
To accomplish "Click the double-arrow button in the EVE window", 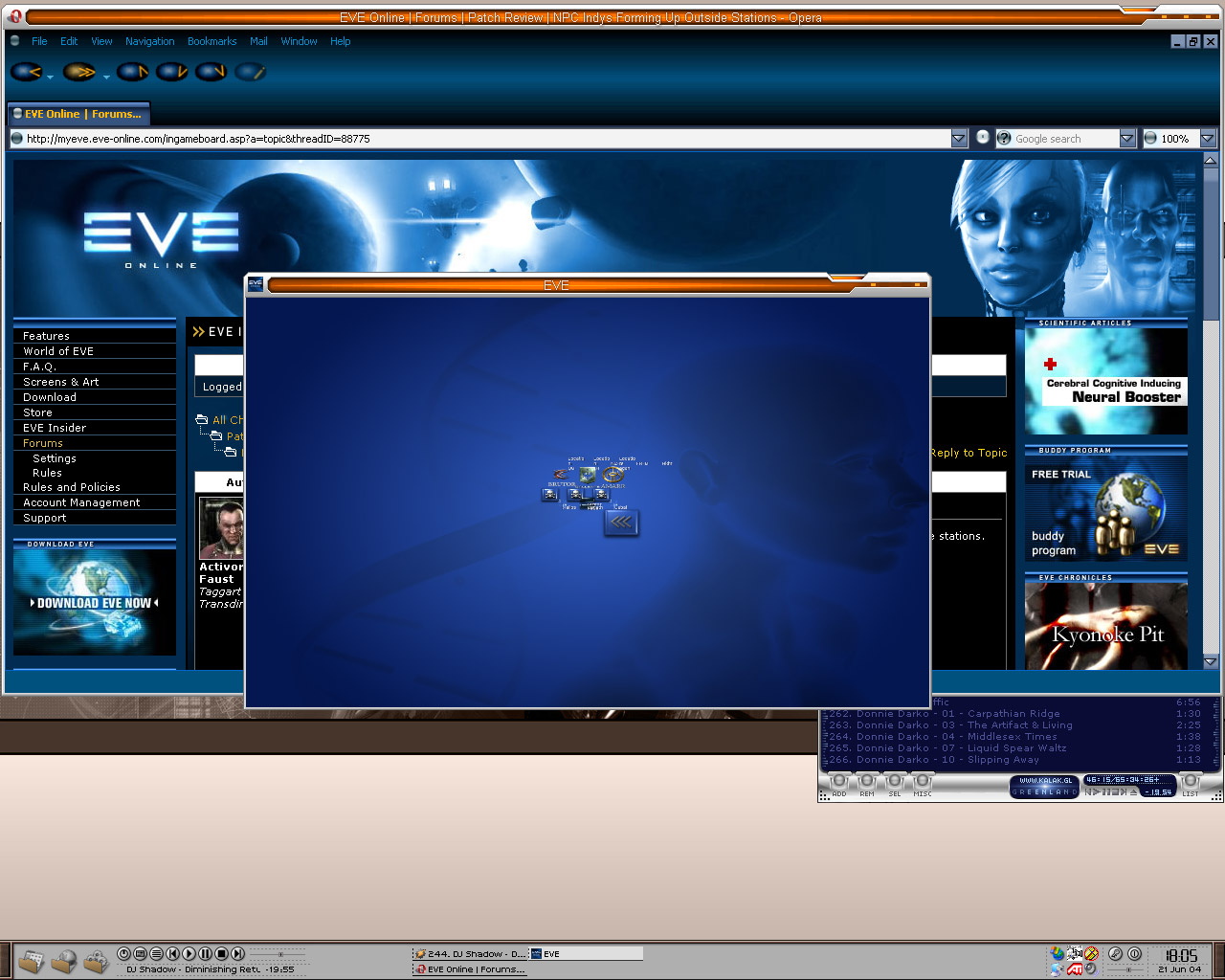I will (x=621, y=522).
